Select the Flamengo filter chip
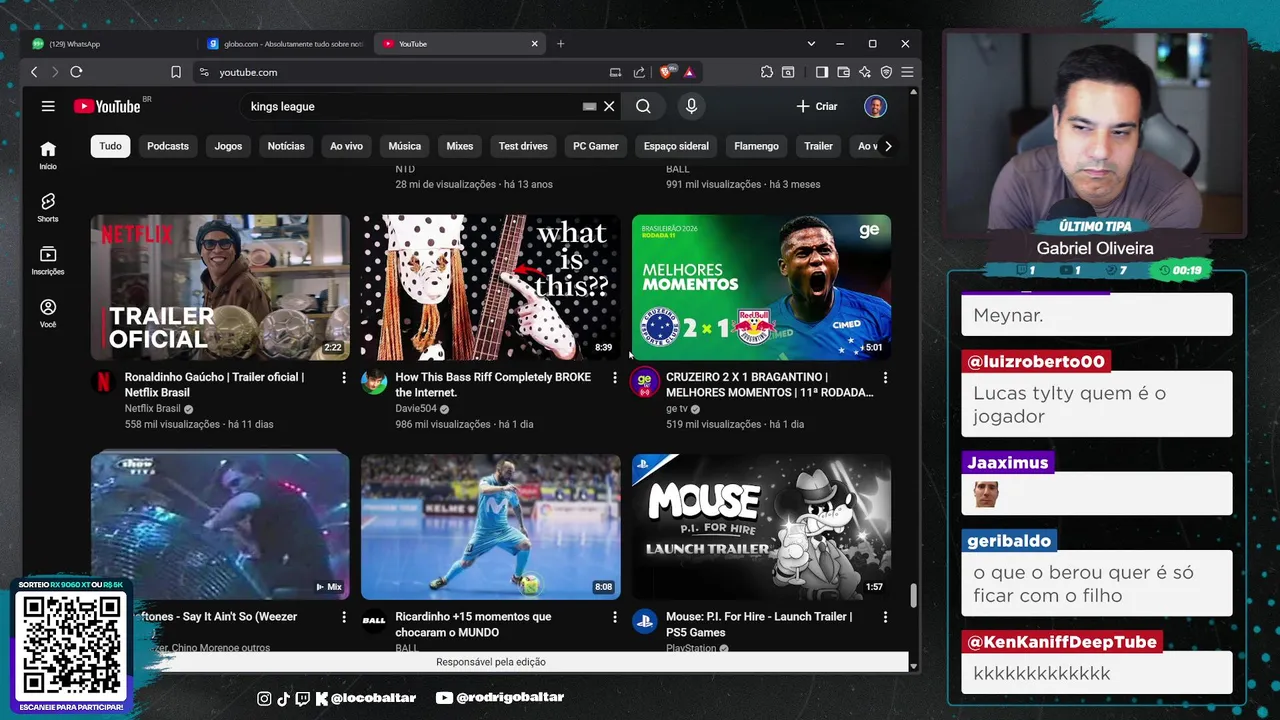 pyautogui.click(x=756, y=146)
